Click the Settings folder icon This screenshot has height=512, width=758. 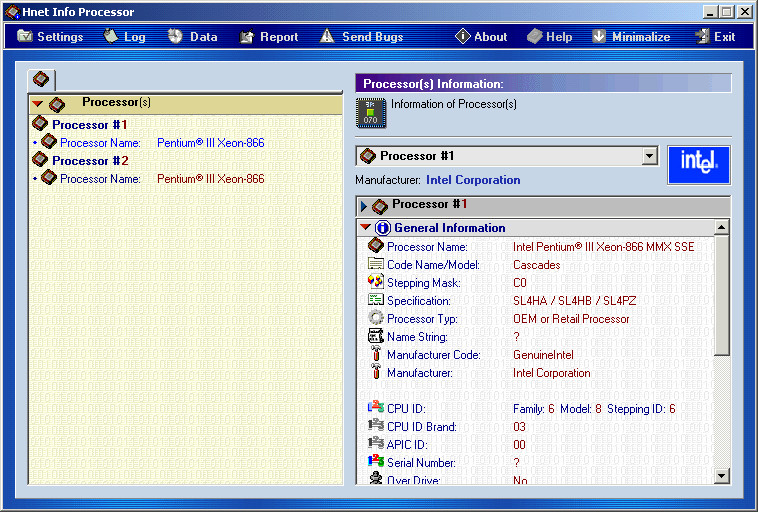click(24, 36)
